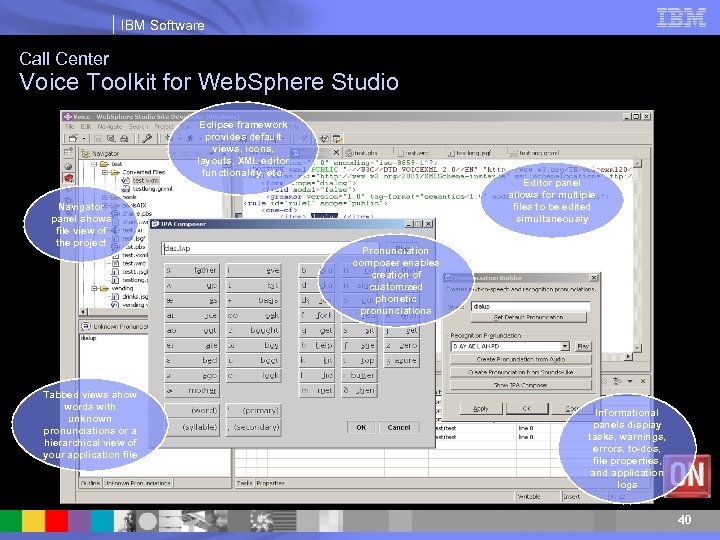The image size is (720, 540).
Task: Click the IPA Composer title bar icon
Action: click(155, 224)
